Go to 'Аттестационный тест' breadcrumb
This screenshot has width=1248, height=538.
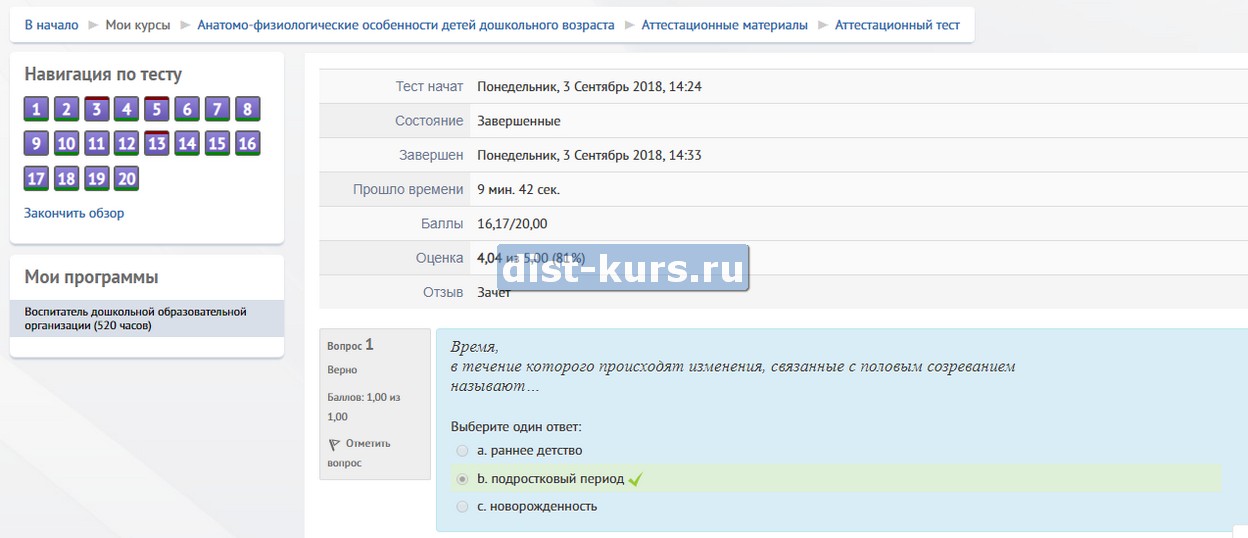point(897,25)
